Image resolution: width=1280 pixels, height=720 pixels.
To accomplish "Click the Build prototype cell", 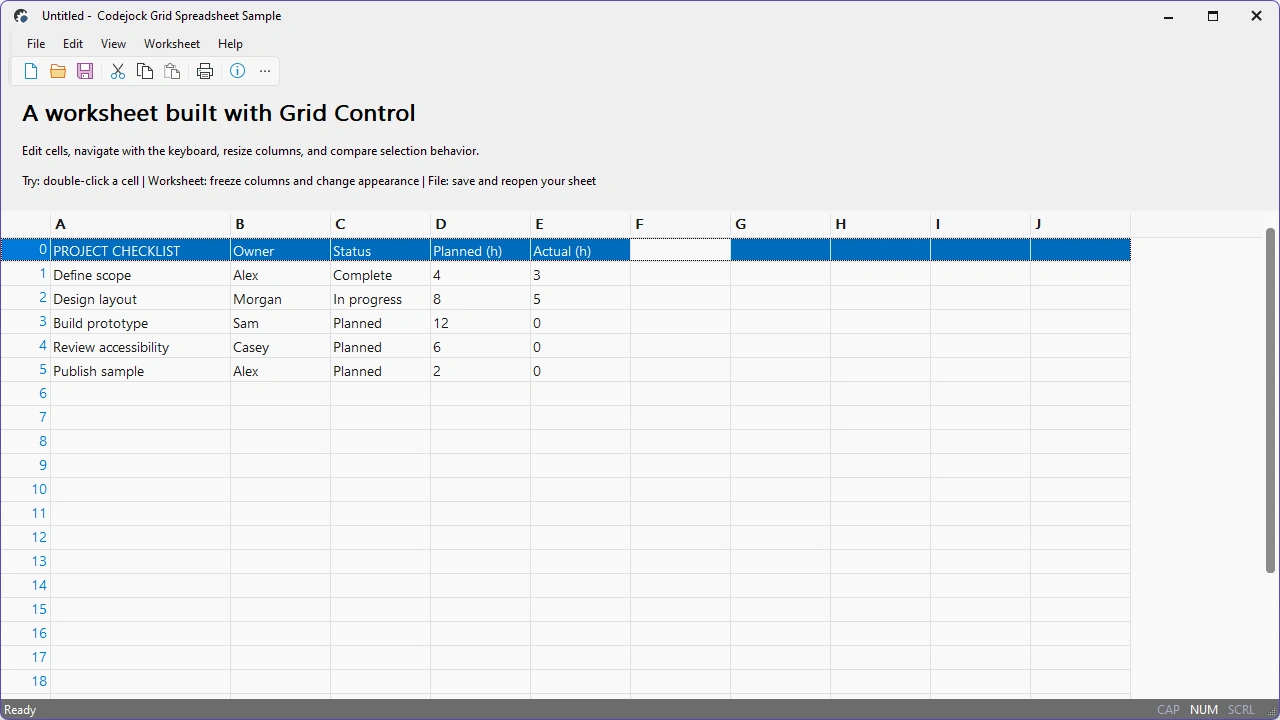I will pyautogui.click(x=140, y=322).
